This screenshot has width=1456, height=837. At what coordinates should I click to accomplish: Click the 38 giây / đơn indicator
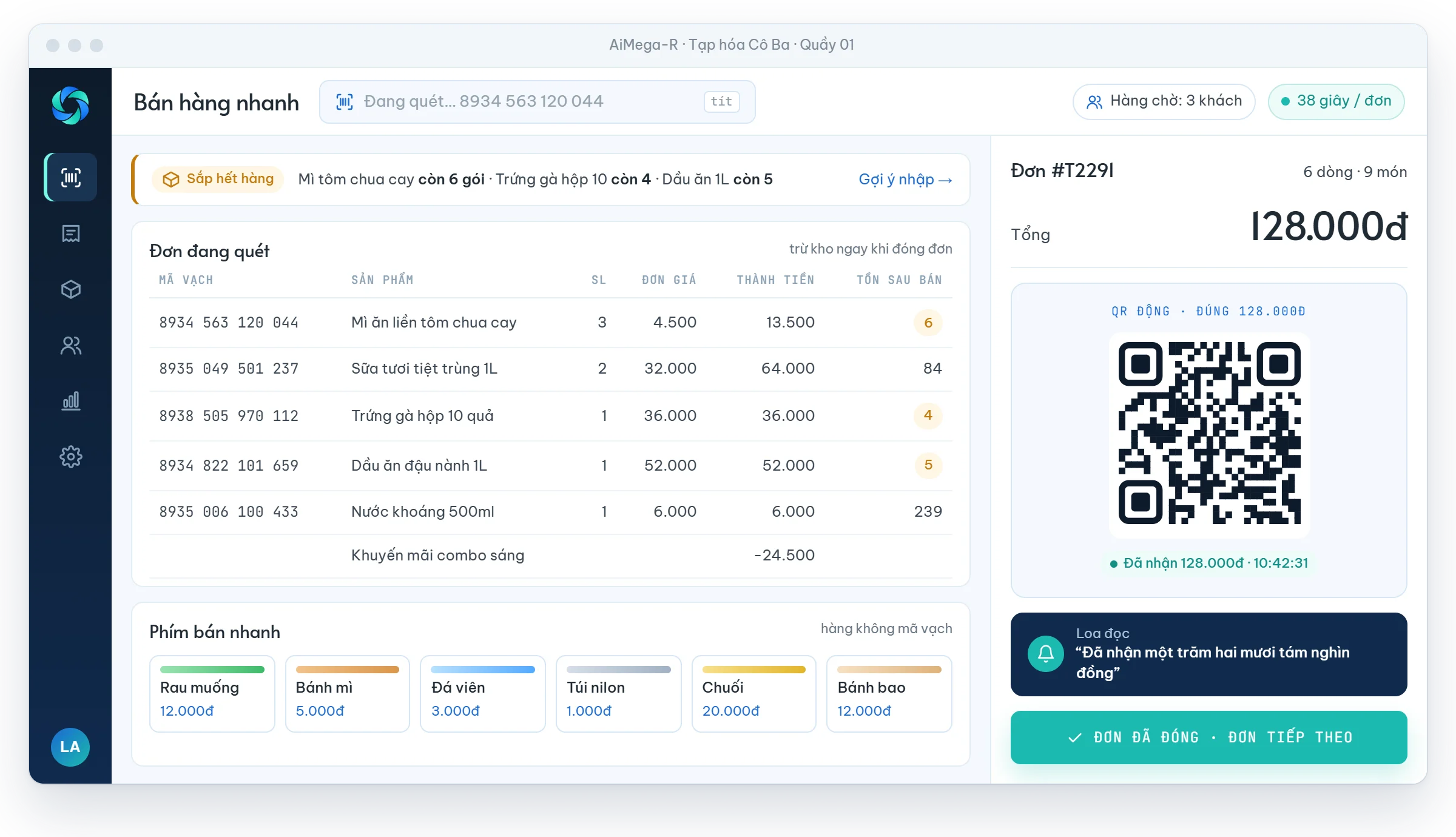pos(1336,101)
